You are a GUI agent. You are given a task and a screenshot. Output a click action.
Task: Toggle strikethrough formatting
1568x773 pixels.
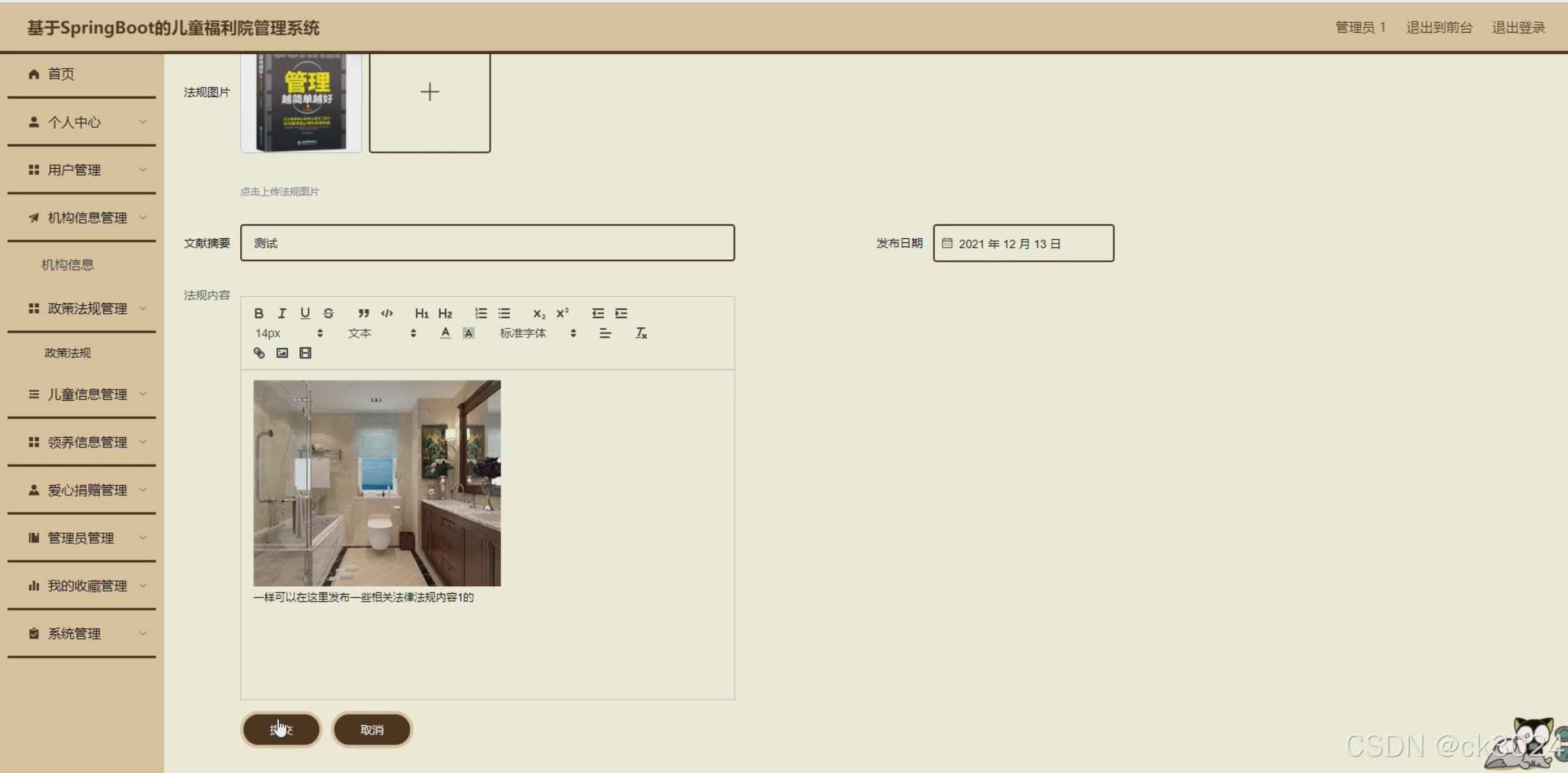[x=328, y=313]
